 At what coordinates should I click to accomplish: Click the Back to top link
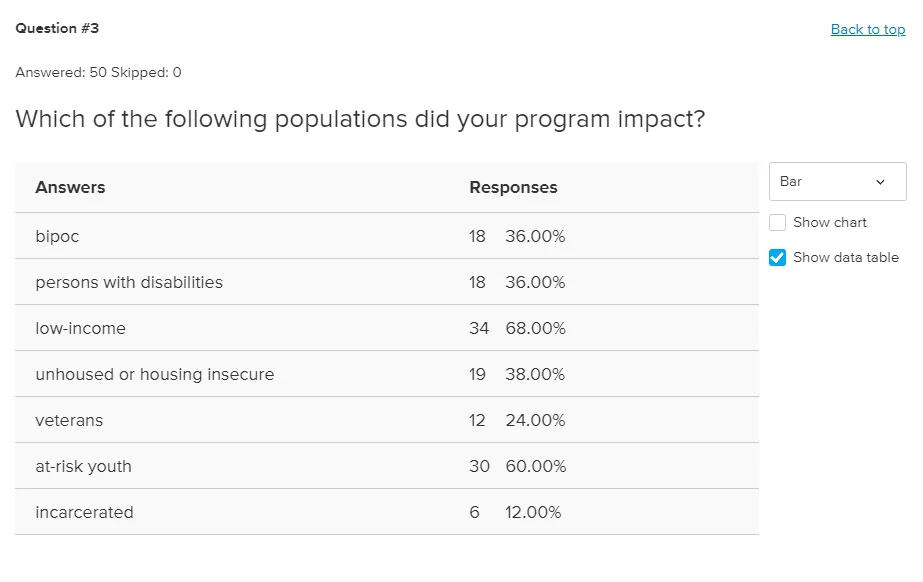pyautogui.click(x=867, y=29)
